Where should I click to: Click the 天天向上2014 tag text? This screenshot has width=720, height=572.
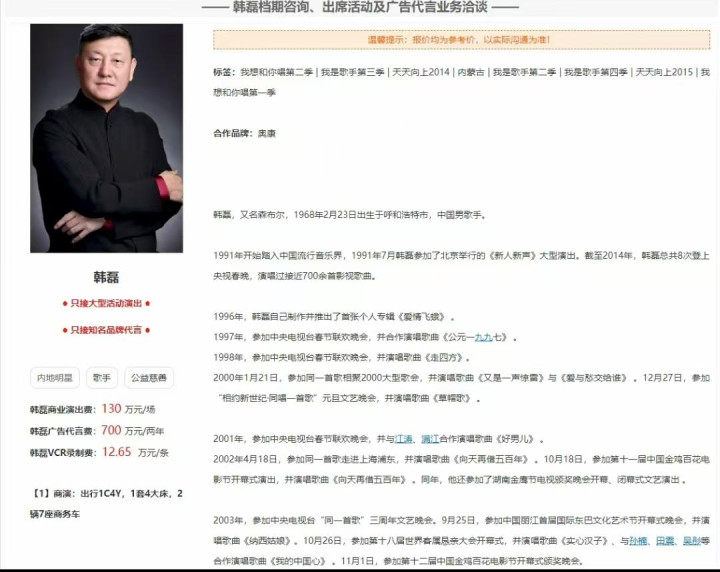[421, 72]
